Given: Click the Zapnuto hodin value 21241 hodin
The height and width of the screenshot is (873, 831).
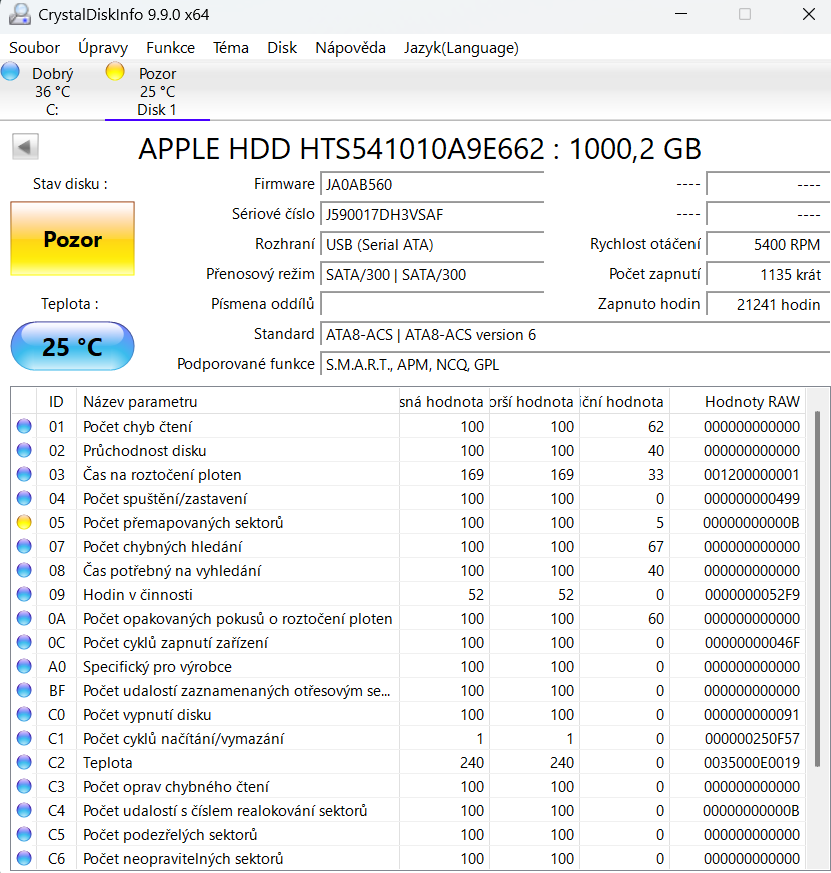Looking at the screenshot, I should [768, 305].
